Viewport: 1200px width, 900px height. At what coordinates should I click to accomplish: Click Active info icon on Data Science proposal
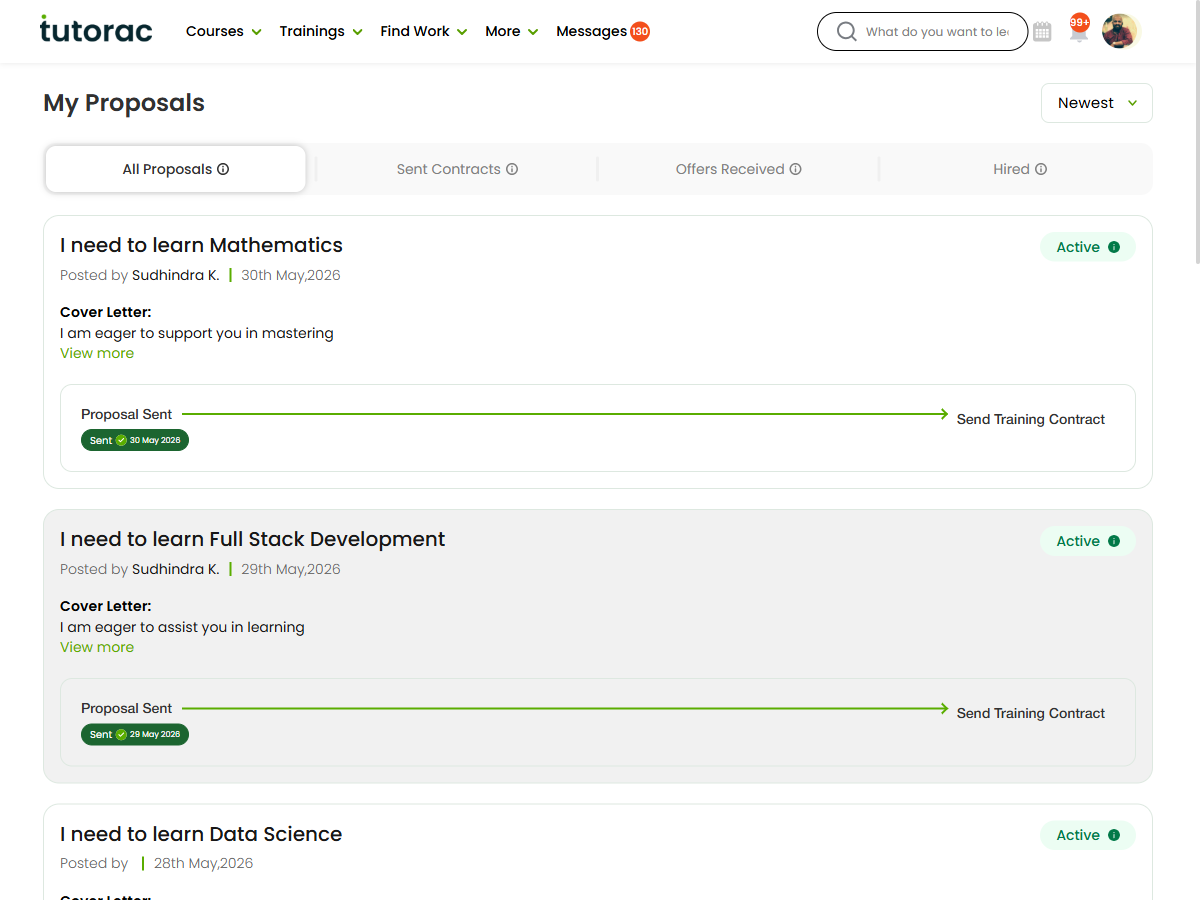coord(1114,835)
